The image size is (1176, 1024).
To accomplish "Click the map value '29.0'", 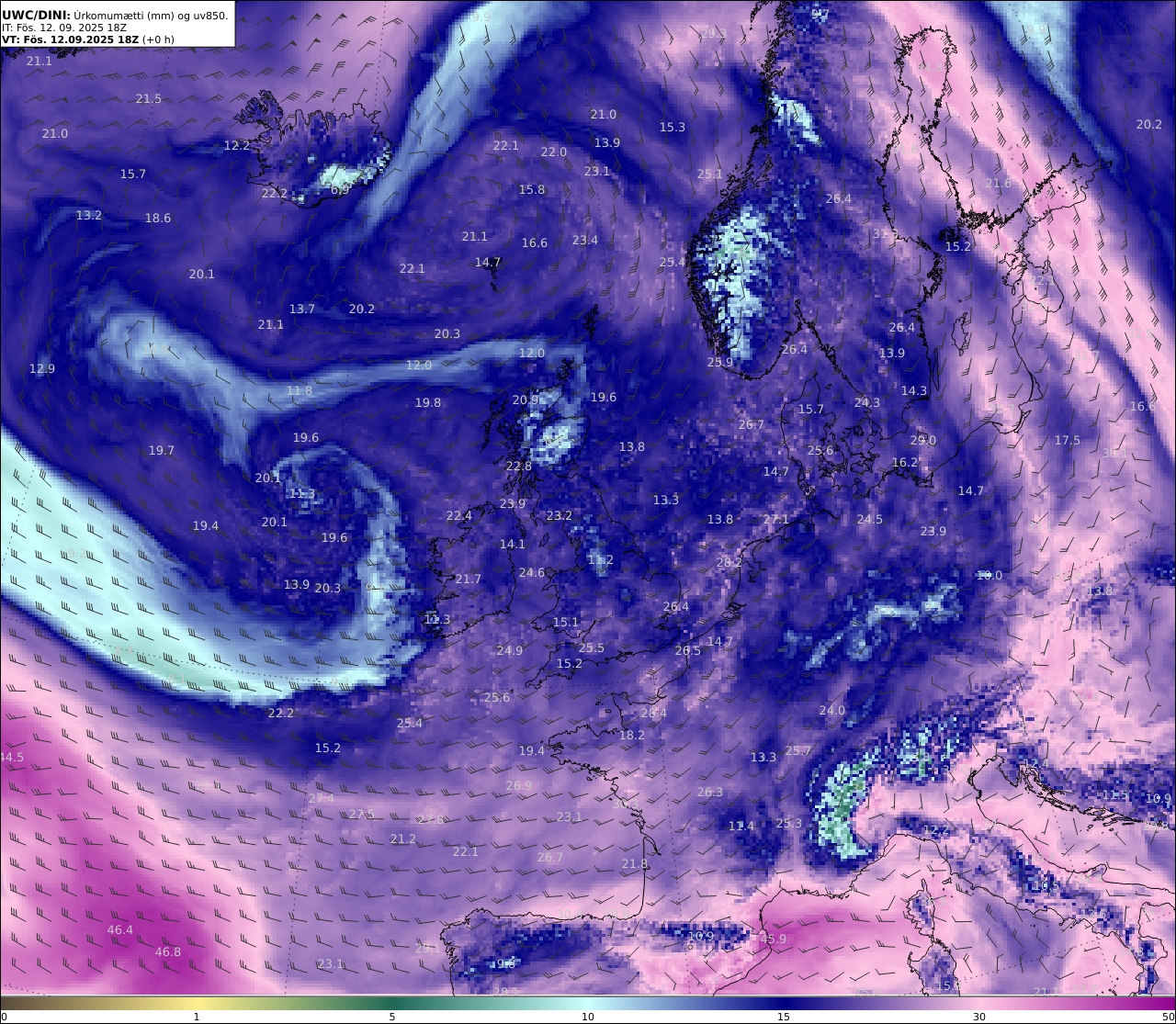I will point(923,440).
